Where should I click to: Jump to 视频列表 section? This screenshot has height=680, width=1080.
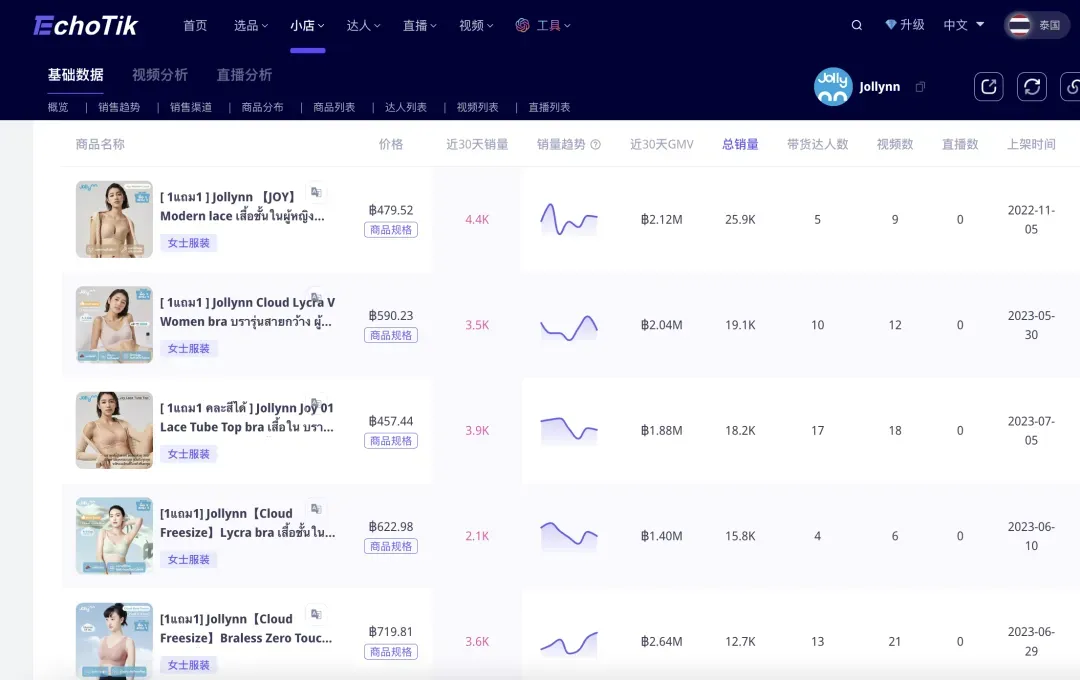pyautogui.click(x=477, y=107)
